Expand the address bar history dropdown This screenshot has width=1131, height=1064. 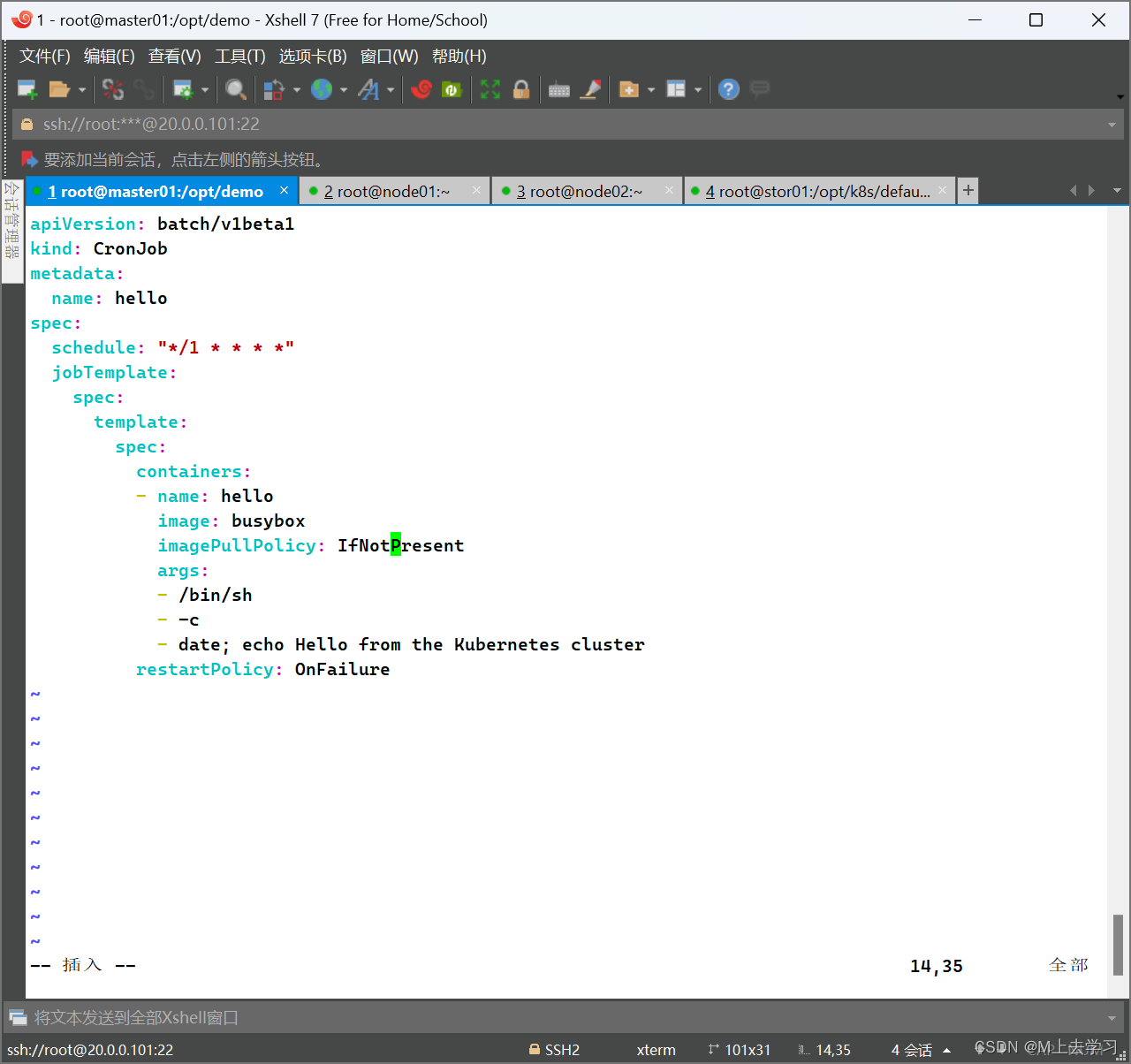coord(1112,125)
